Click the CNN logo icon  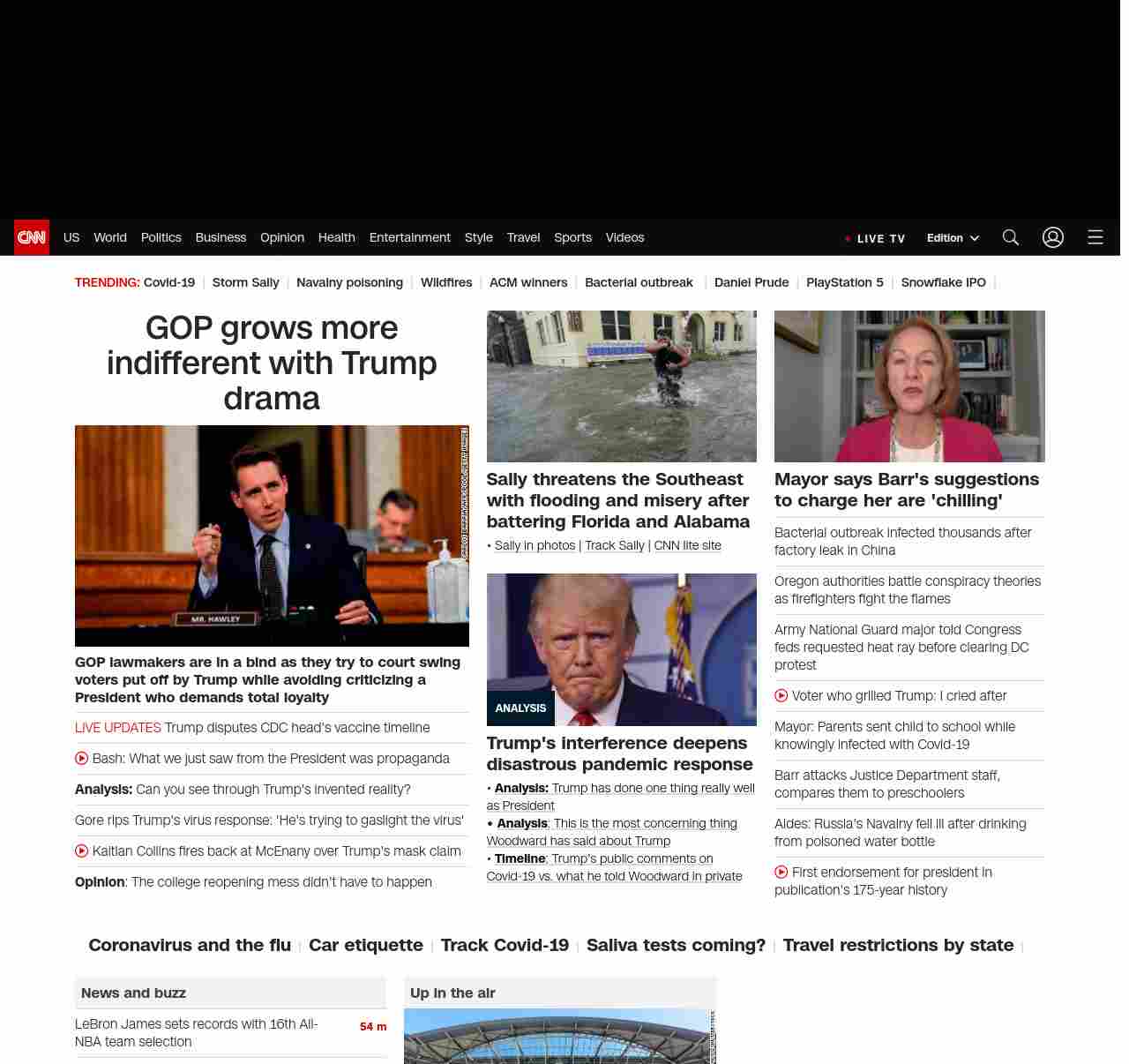[32, 237]
